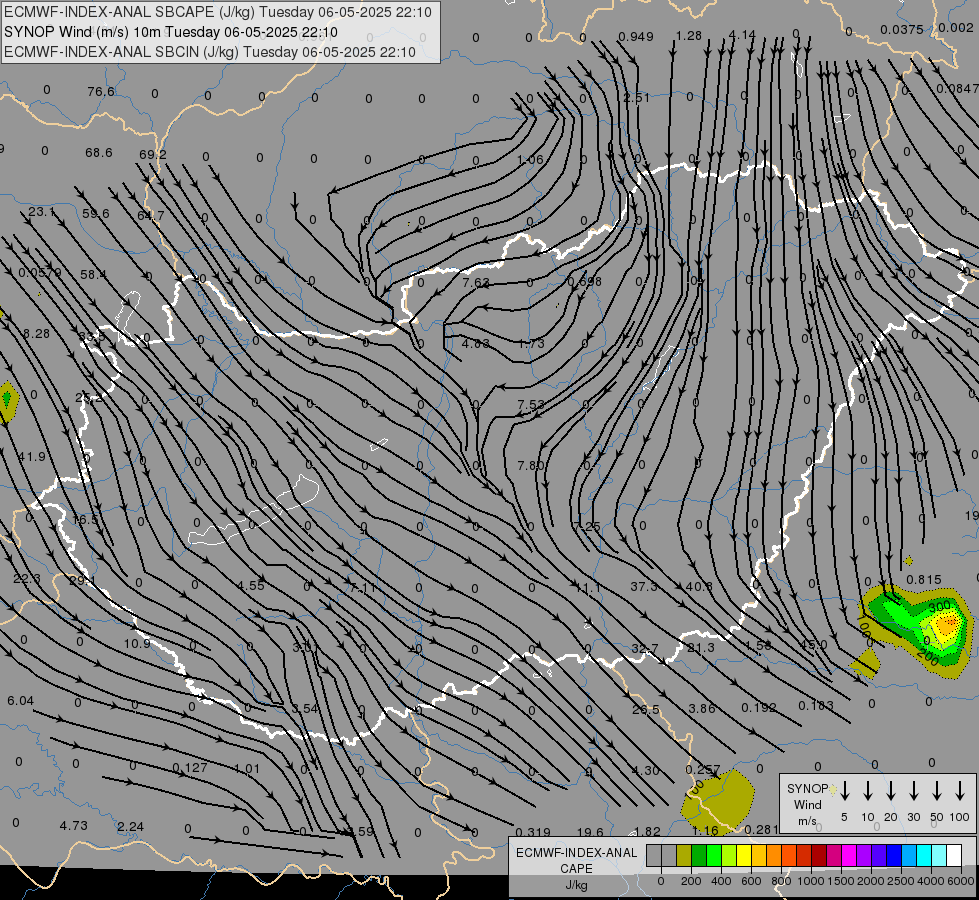Click the SYNOP Wind 10m title line
Screen dimensions: 979x900
pyautogui.click(x=170, y=32)
